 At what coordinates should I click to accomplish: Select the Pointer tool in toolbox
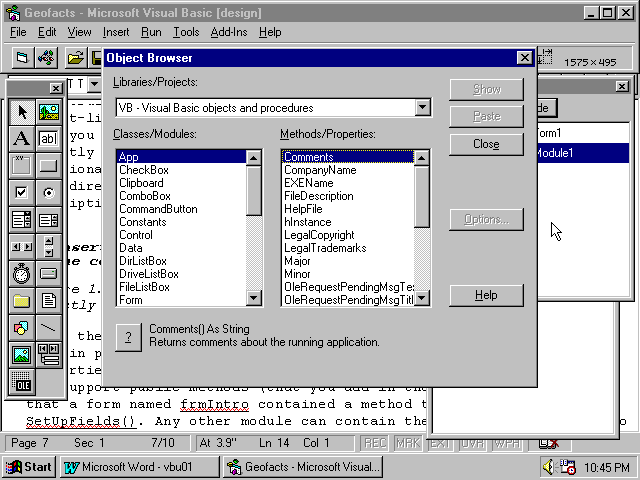point(22,111)
